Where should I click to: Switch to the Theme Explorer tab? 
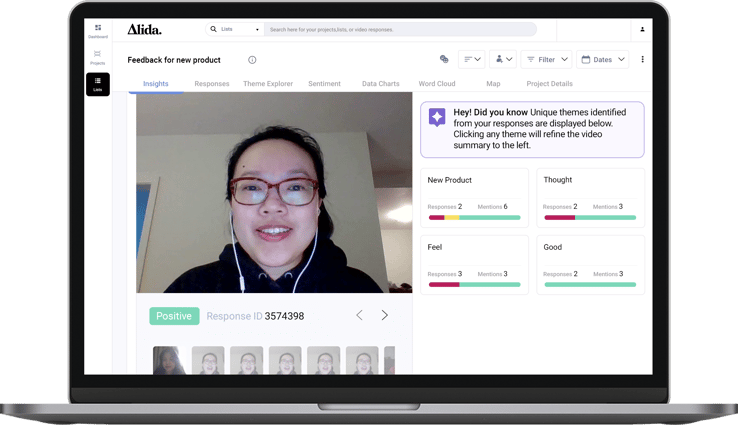click(268, 84)
